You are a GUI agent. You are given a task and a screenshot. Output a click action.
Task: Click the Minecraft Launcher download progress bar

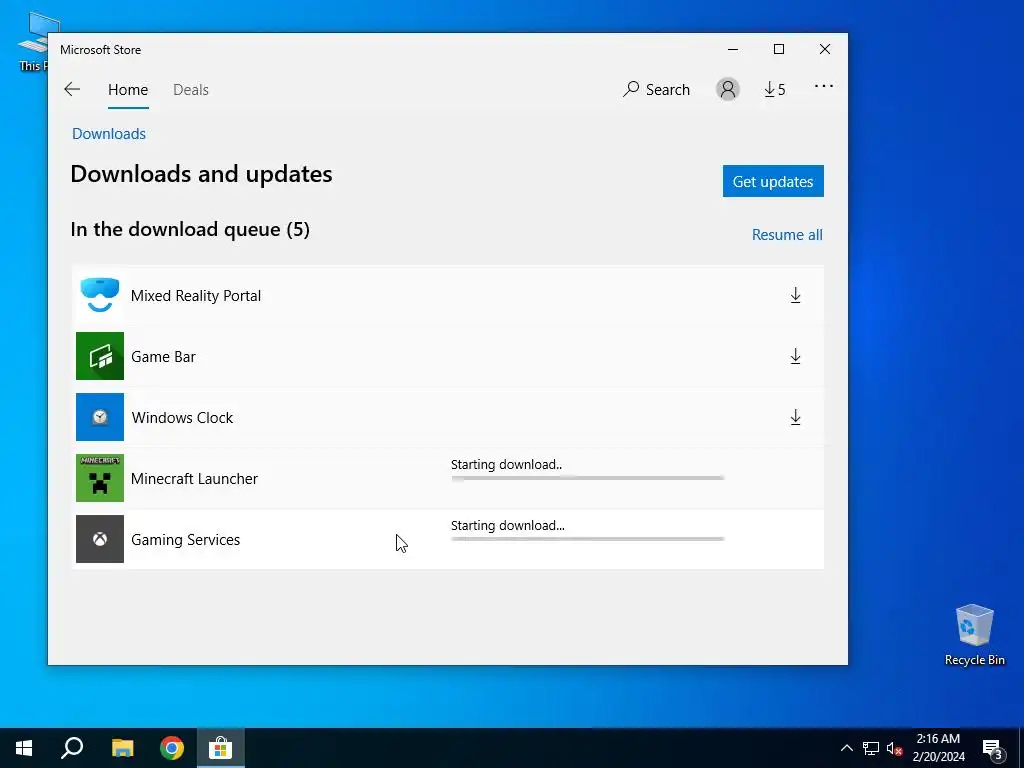point(588,478)
